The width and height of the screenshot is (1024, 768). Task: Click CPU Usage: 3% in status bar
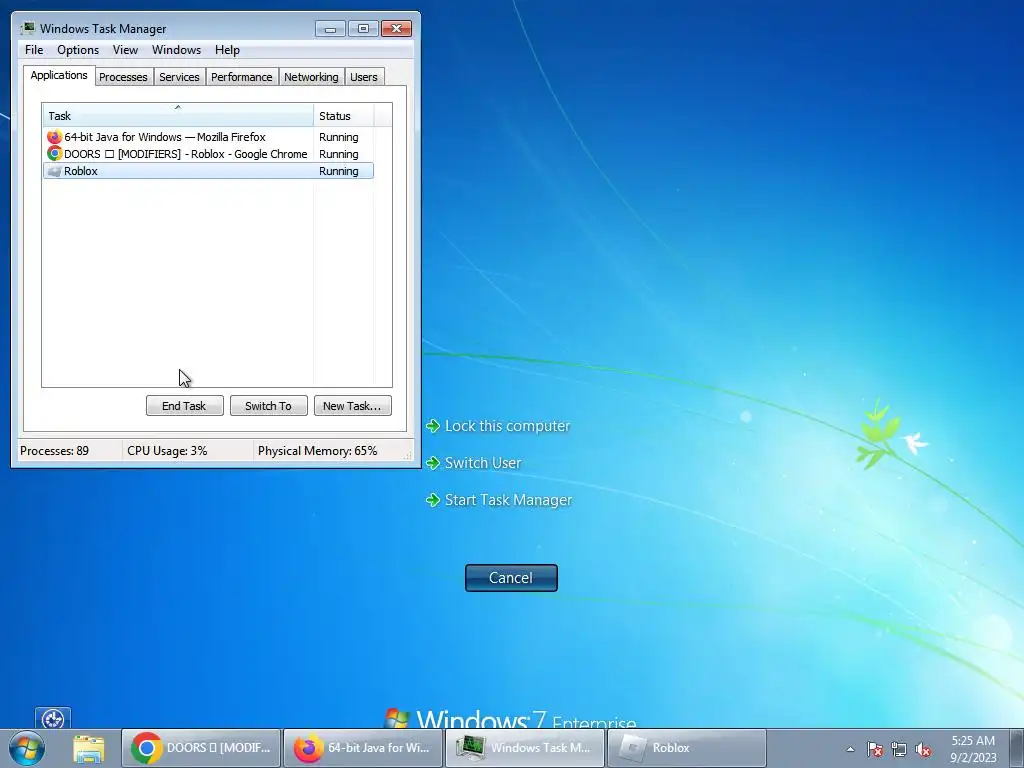coord(167,451)
